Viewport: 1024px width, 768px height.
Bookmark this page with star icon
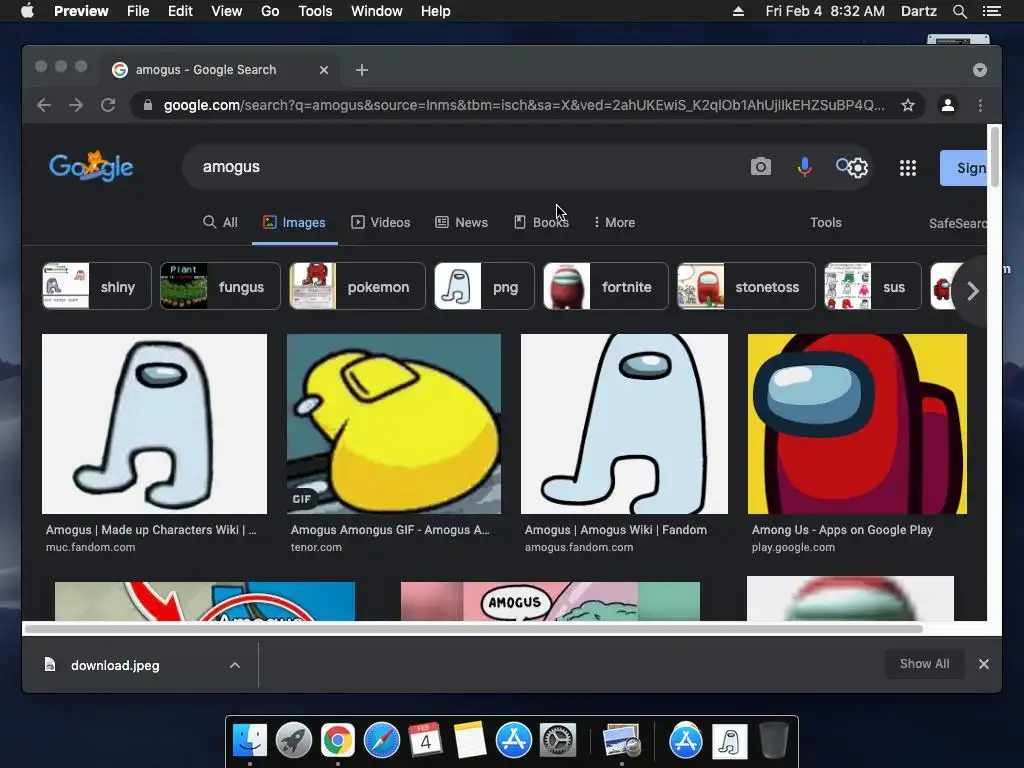[908, 105]
